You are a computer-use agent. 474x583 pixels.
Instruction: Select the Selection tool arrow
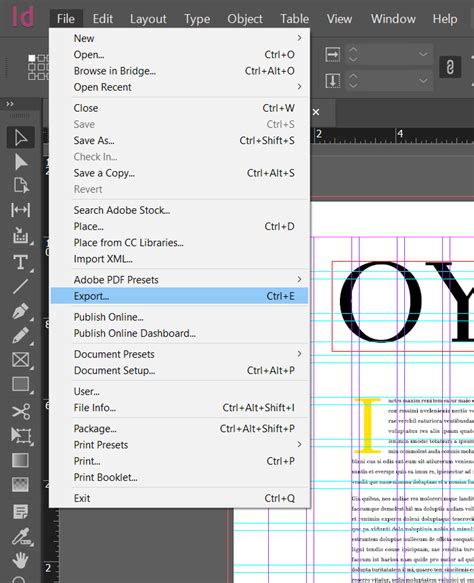[20, 138]
